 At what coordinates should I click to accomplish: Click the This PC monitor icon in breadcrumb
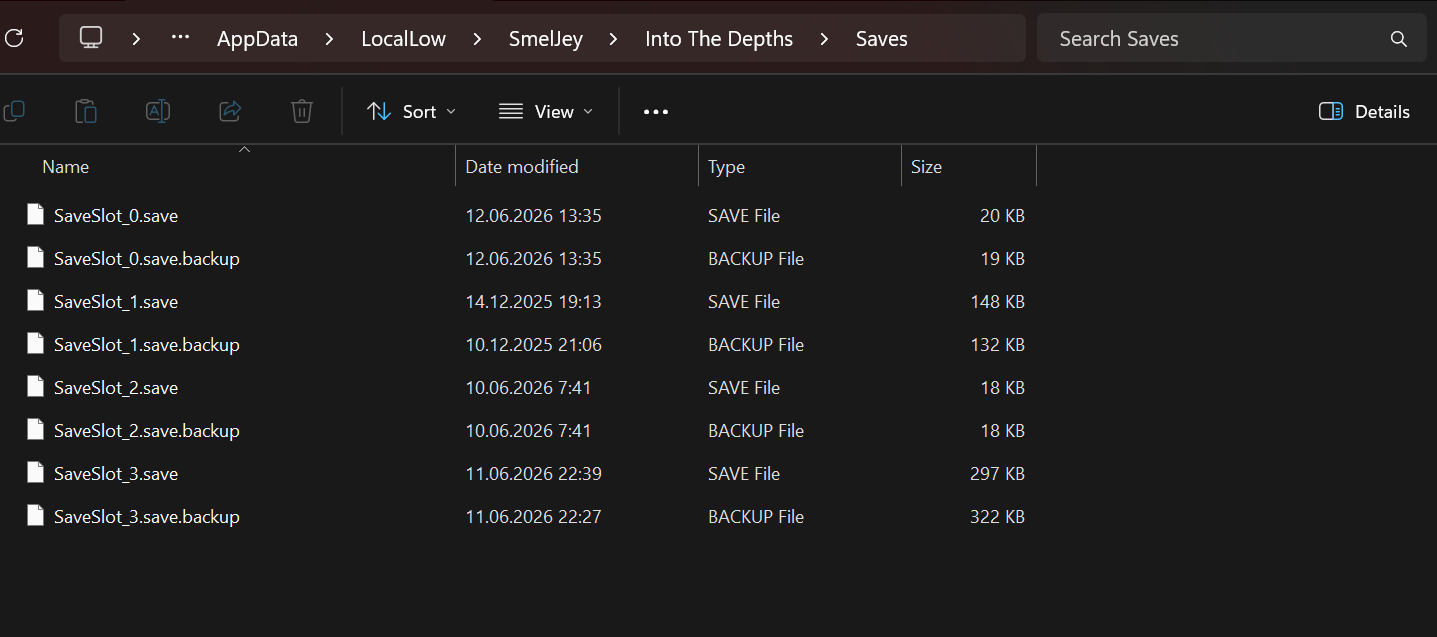(x=91, y=39)
